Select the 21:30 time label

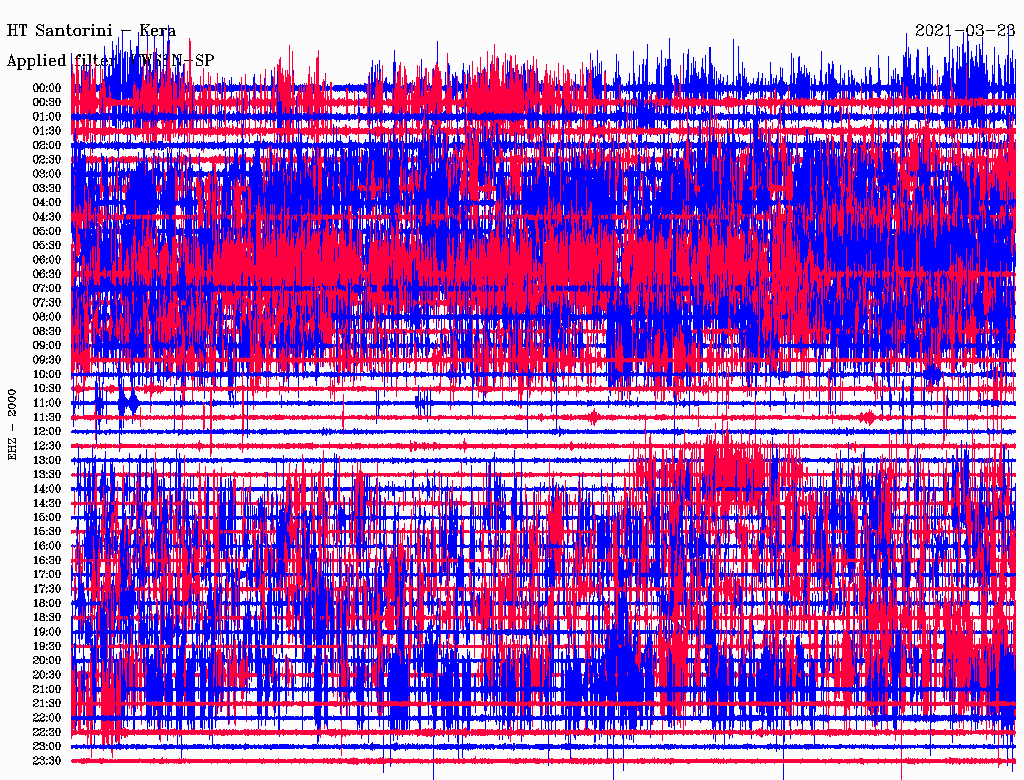tap(47, 704)
